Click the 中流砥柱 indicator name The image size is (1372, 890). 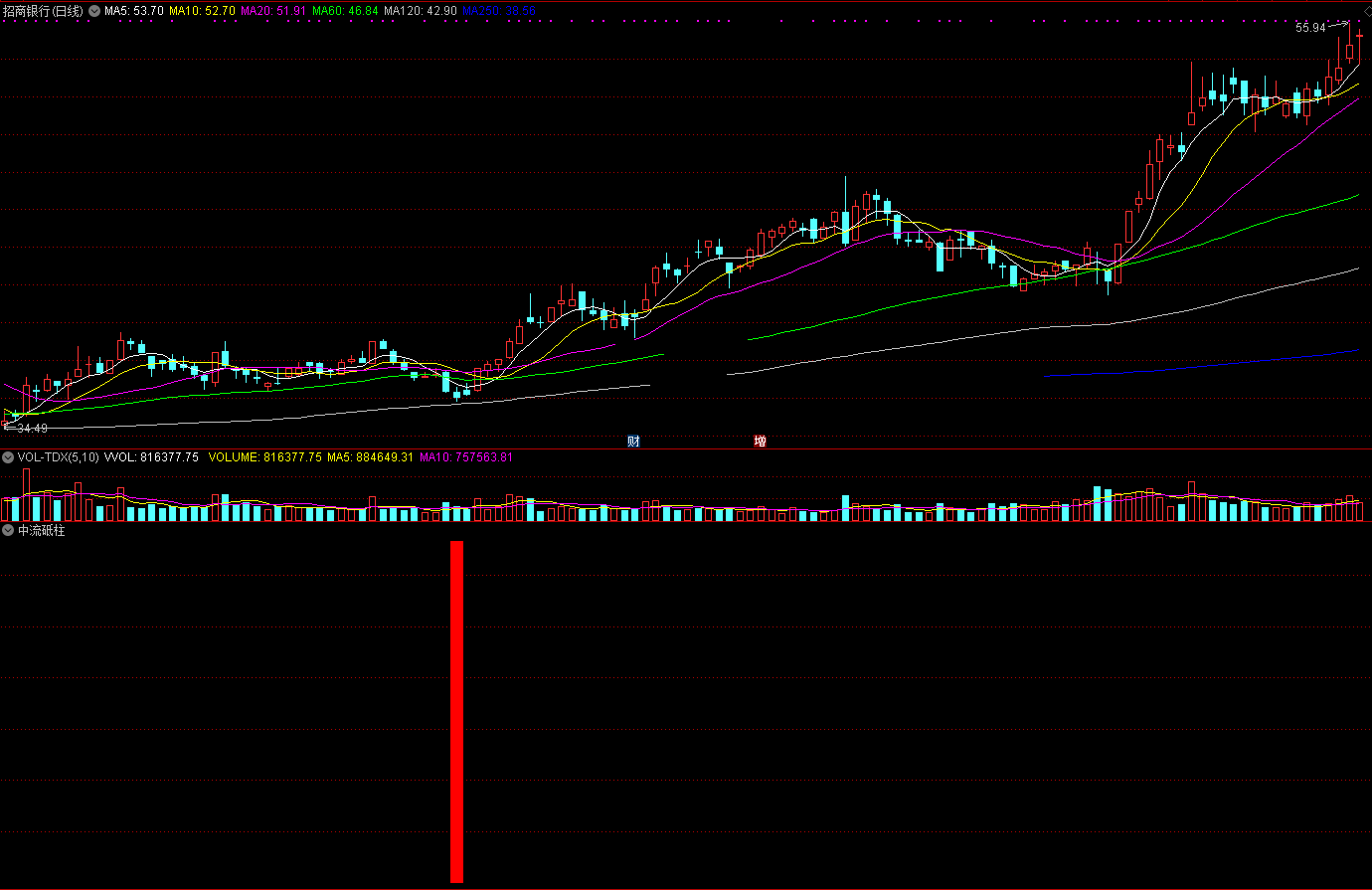point(42,531)
